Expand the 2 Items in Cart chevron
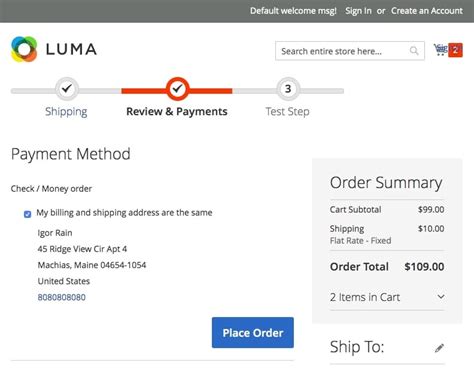This screenshot has width=474, height=372. point(441,297)
